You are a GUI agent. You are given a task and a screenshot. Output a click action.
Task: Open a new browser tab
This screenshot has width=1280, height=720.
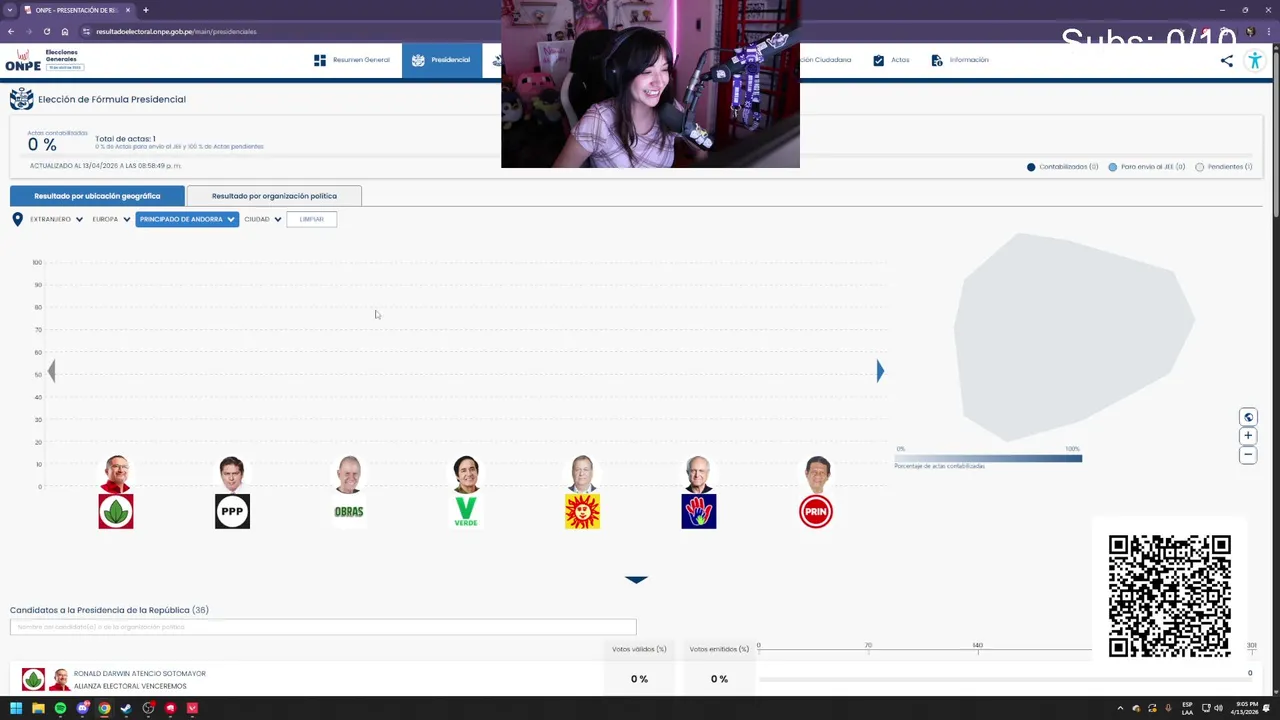145,10
